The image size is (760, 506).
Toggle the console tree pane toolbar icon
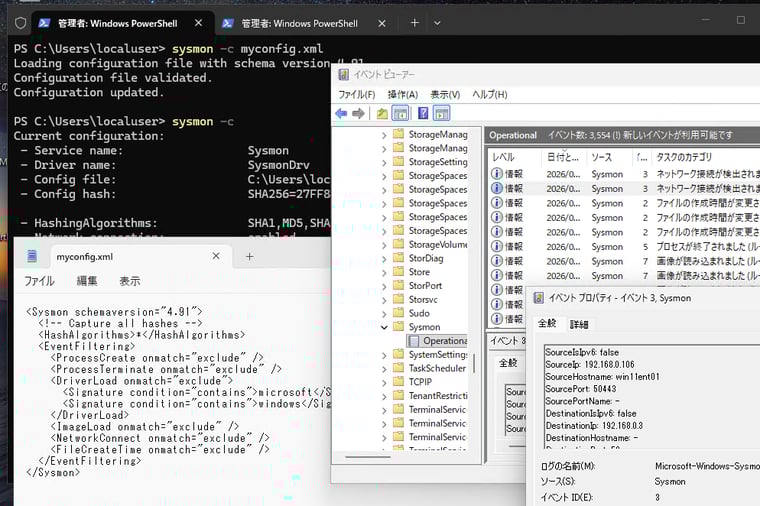tap(400, 113)
